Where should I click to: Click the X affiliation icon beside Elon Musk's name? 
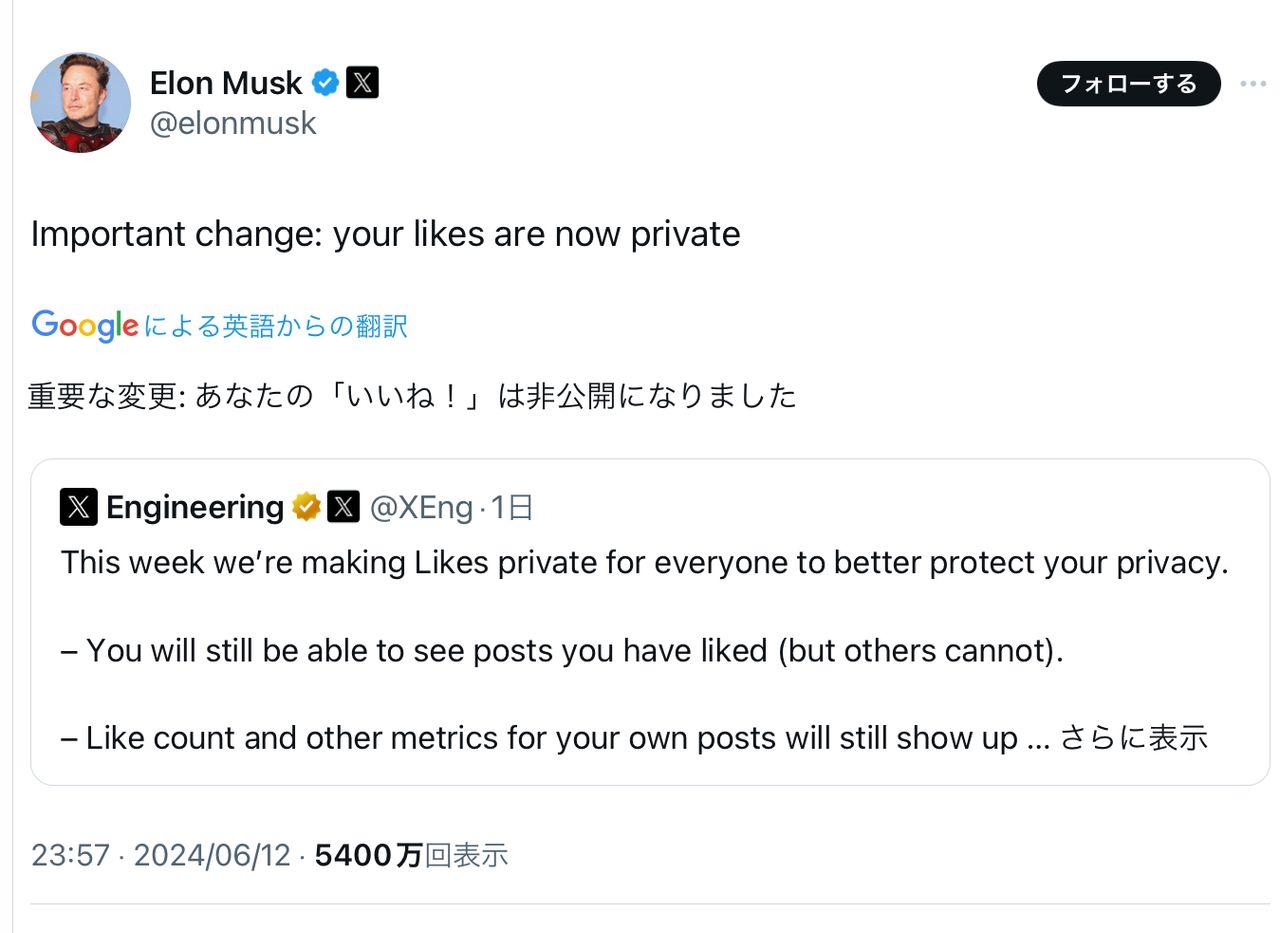[361, 83]
